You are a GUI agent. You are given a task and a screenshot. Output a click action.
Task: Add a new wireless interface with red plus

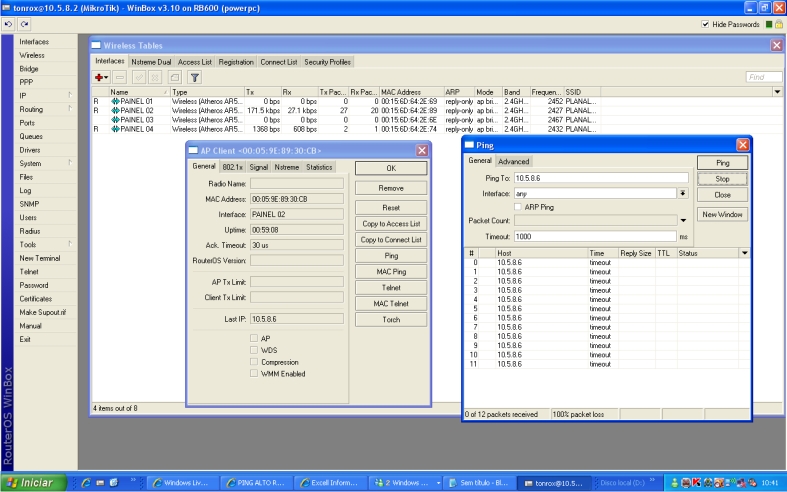[x=99, y=77]
